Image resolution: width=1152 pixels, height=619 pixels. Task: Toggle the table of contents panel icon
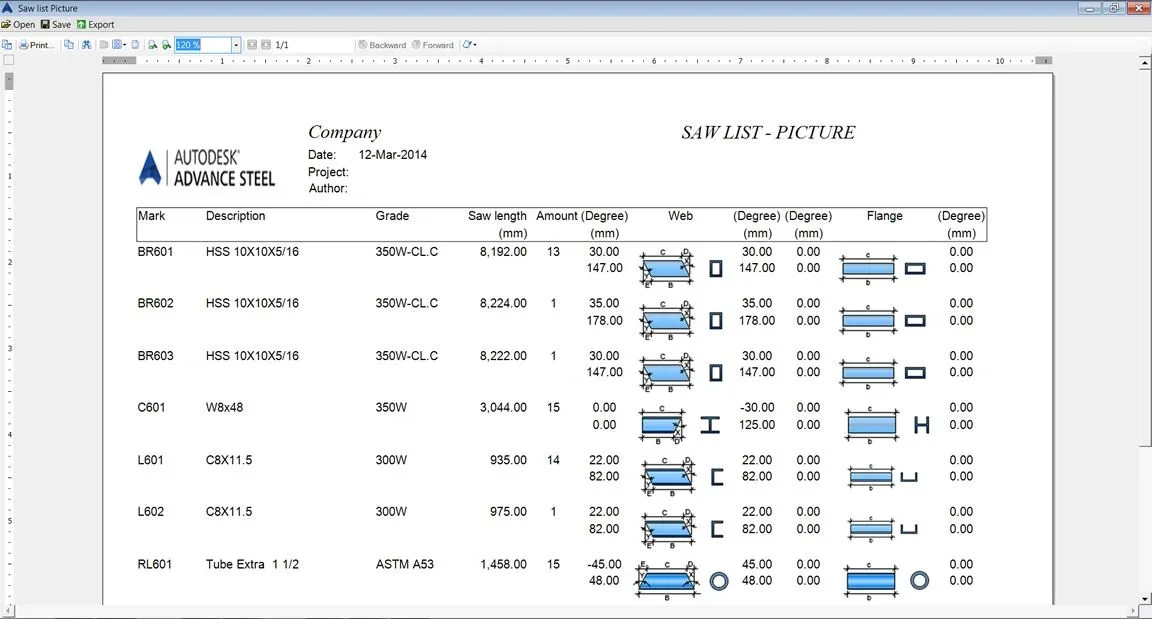coord(7,45)
